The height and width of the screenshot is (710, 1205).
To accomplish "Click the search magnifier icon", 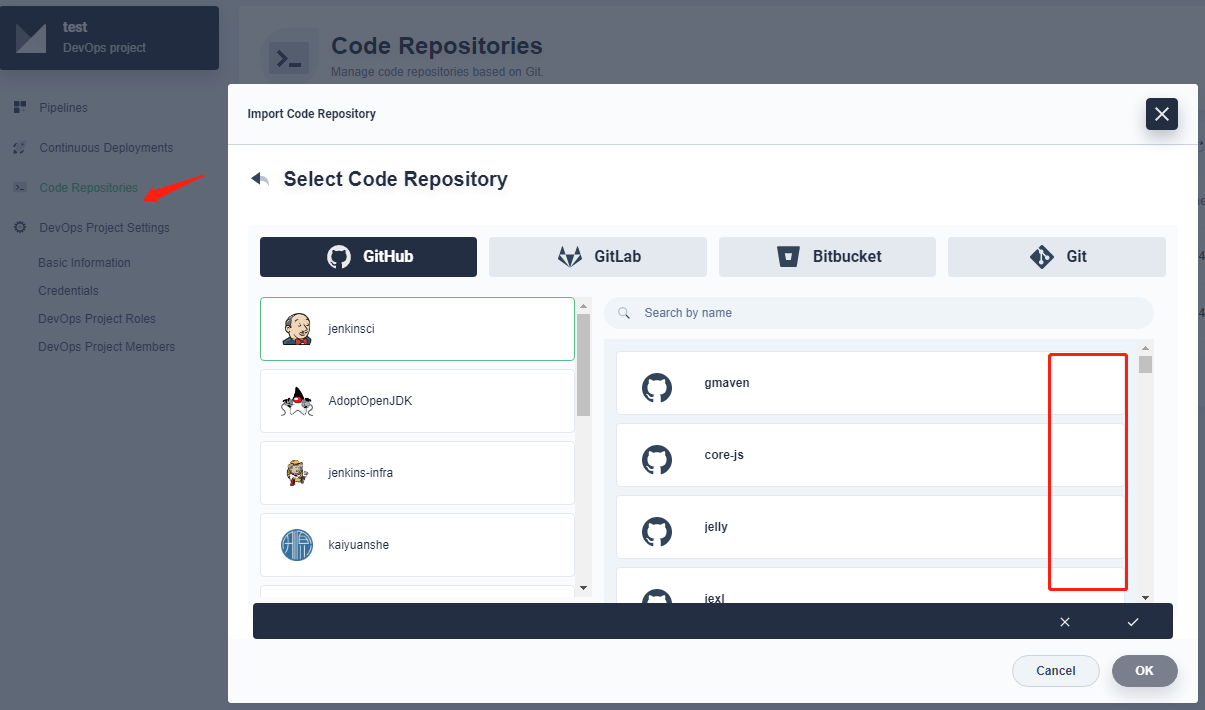I will [624, 313].
